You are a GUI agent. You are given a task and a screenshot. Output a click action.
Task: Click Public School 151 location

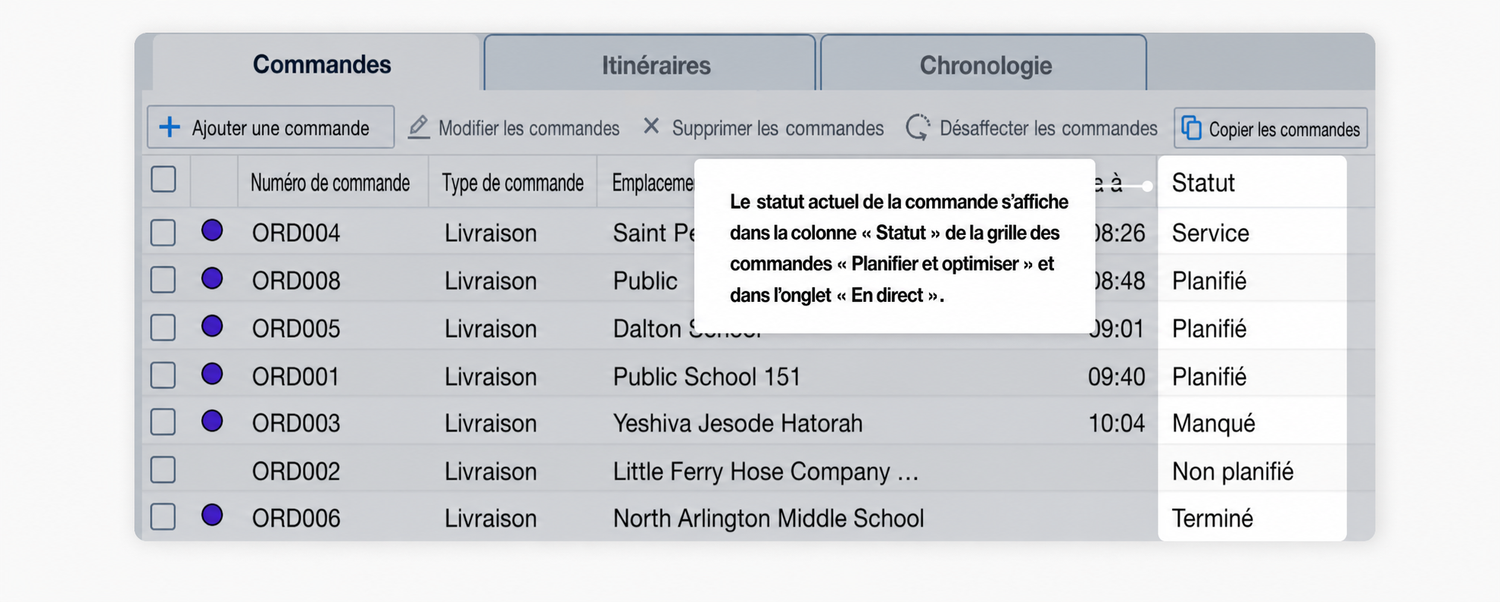(x=707, y=376)
